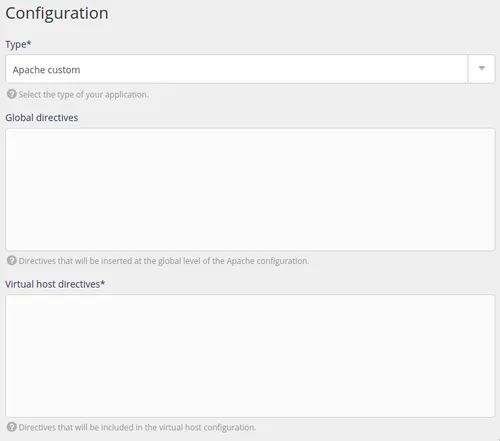The height and width of the screenshot is (441, 500).
Task: Select the Apache custom type field
Action: [250, 69]
